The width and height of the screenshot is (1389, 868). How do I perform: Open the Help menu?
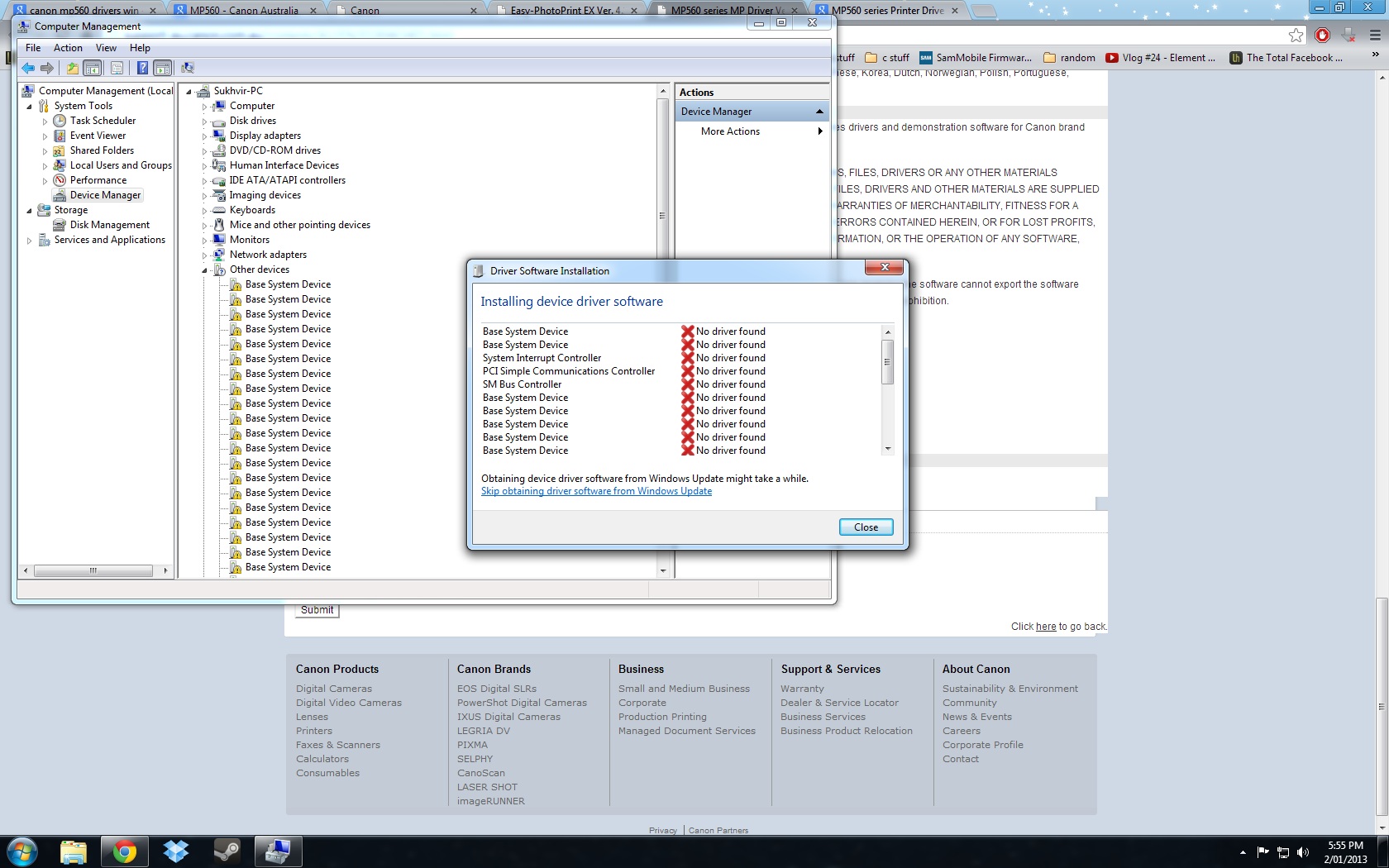140,48
